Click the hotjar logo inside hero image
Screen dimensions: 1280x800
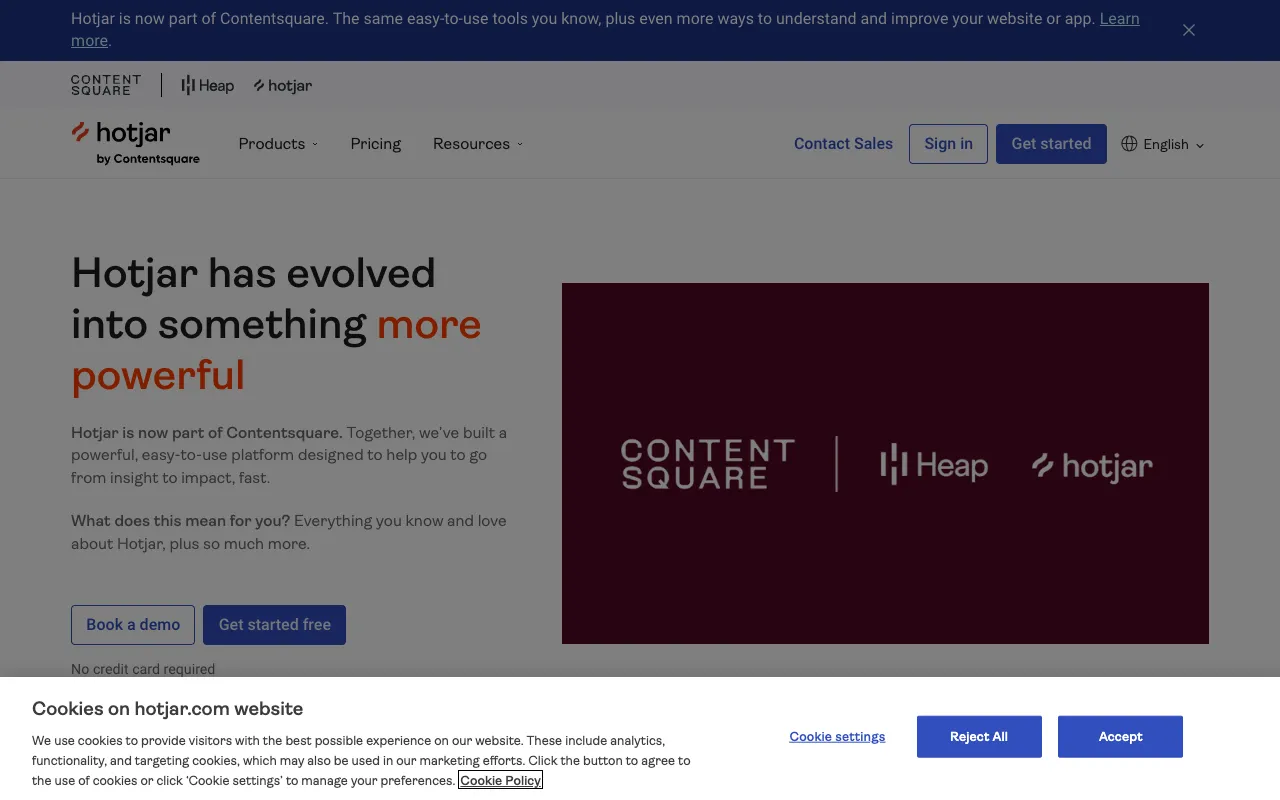click(x=1091, y=465)
